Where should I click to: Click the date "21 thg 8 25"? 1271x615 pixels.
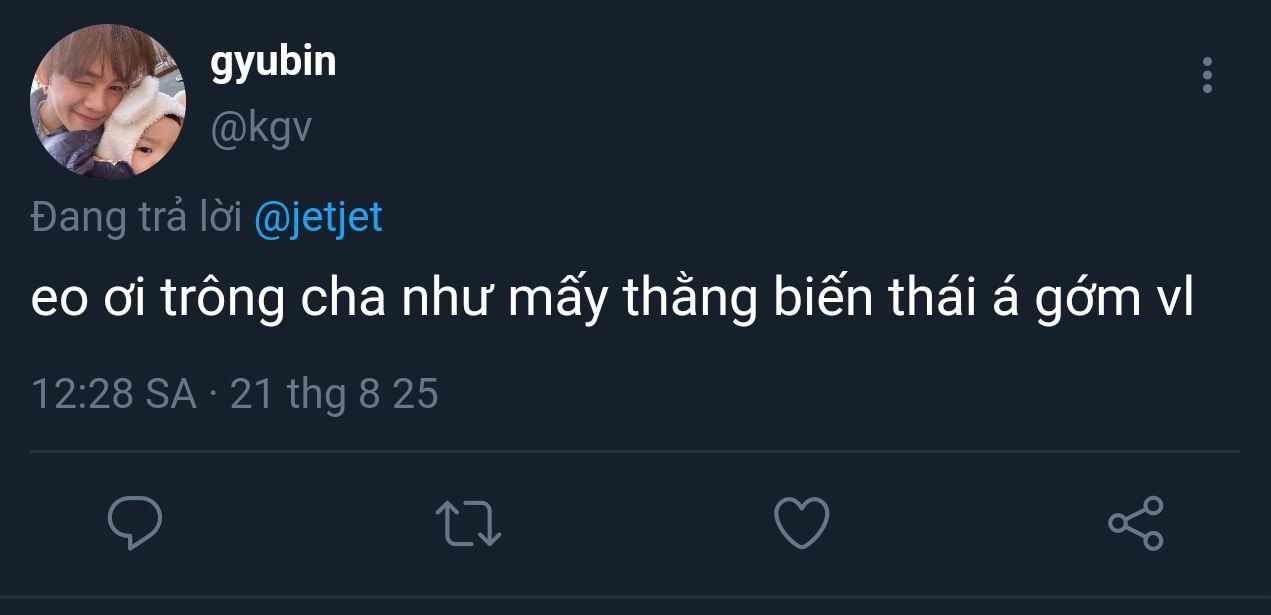(334, 394)
